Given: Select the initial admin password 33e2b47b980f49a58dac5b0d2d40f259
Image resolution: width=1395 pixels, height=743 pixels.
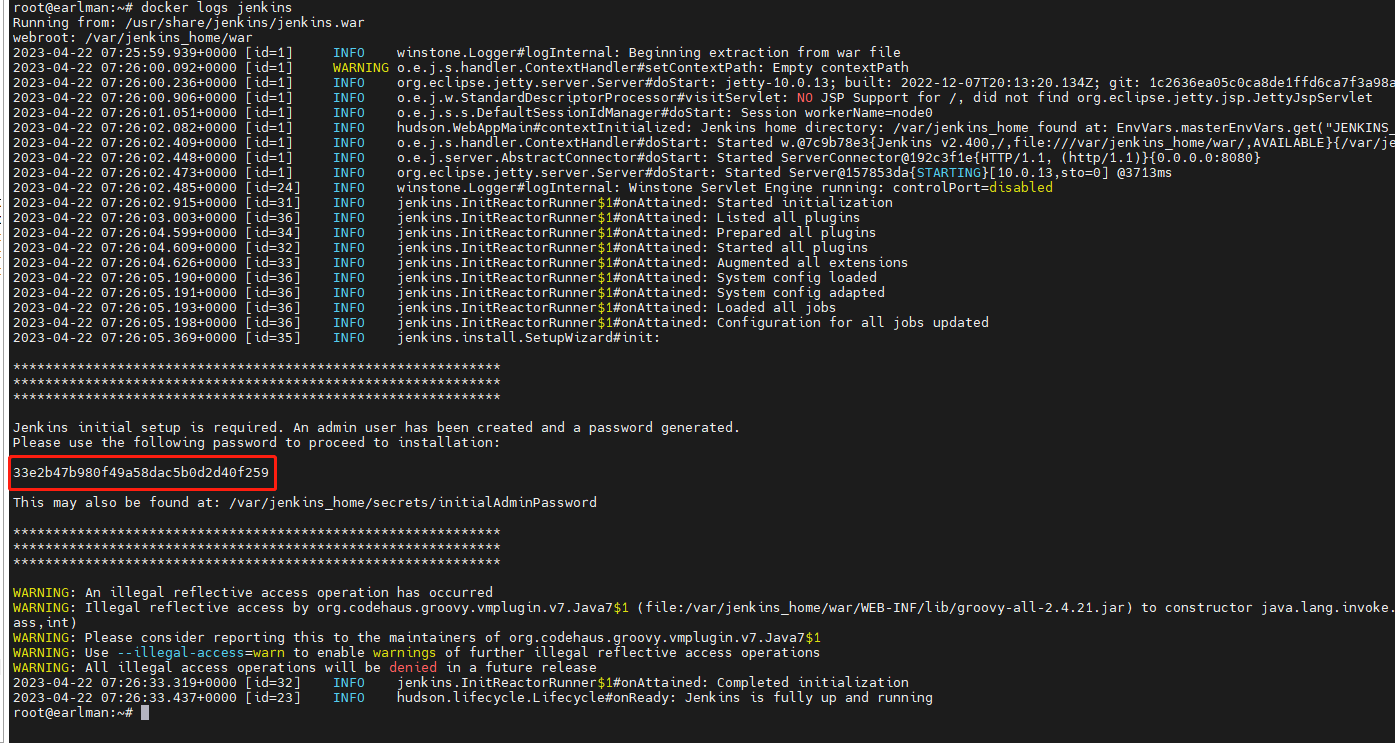Looking at the screenshot, I should pos(140,472).
